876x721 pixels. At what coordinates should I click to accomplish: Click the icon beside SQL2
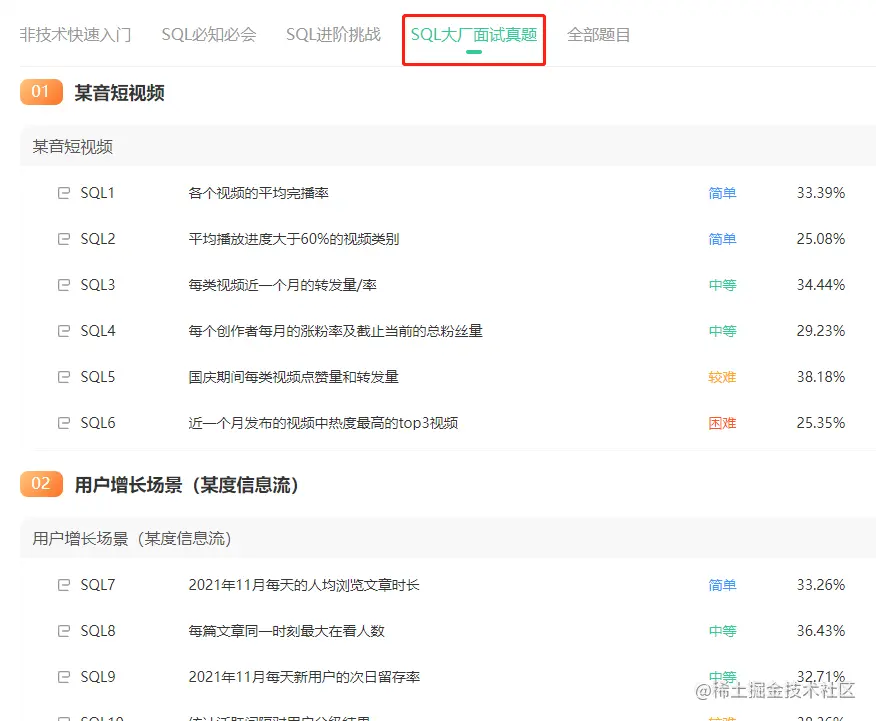[64, 239]
